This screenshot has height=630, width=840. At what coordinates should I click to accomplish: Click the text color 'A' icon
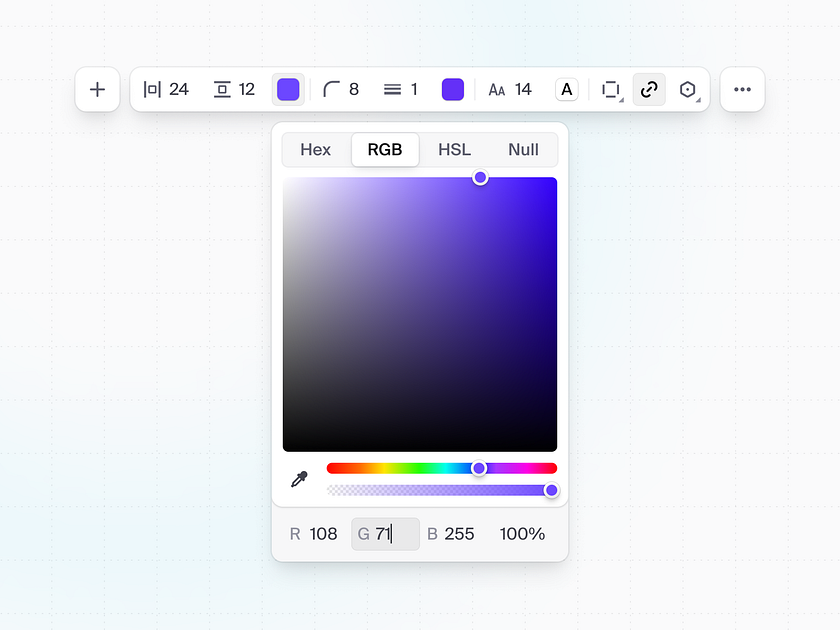(566, 89)
